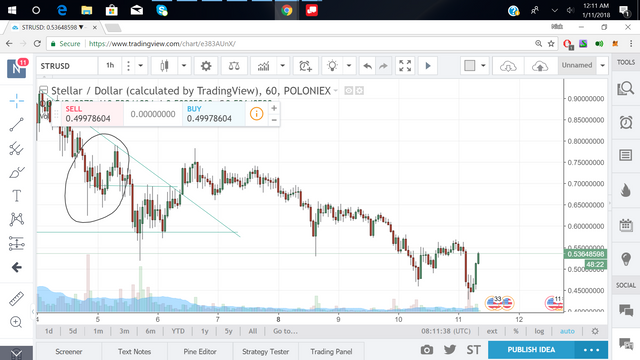Share chart on Twitter
The image size is (640, 360).
pos(450,350)
